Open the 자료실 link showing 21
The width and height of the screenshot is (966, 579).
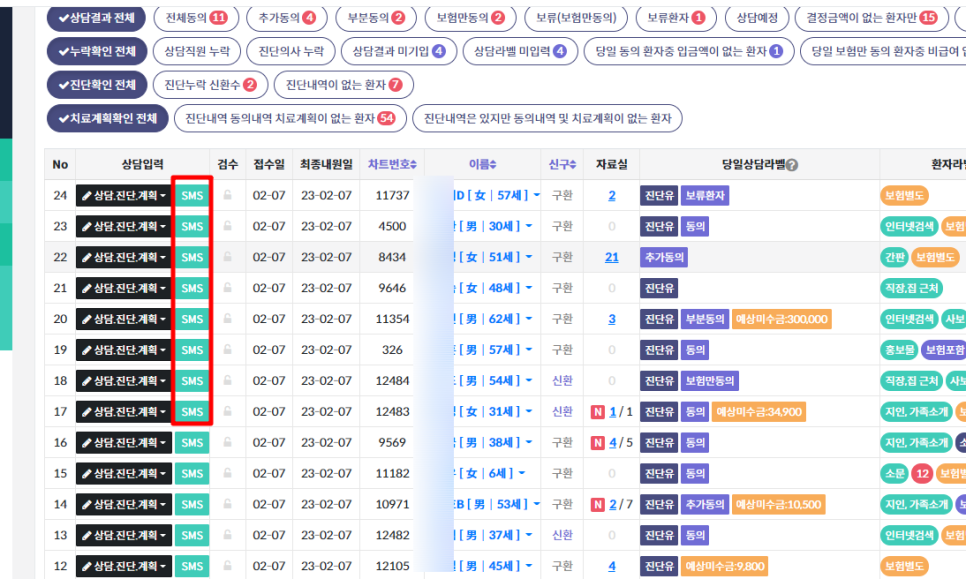(x=611, y=258)
